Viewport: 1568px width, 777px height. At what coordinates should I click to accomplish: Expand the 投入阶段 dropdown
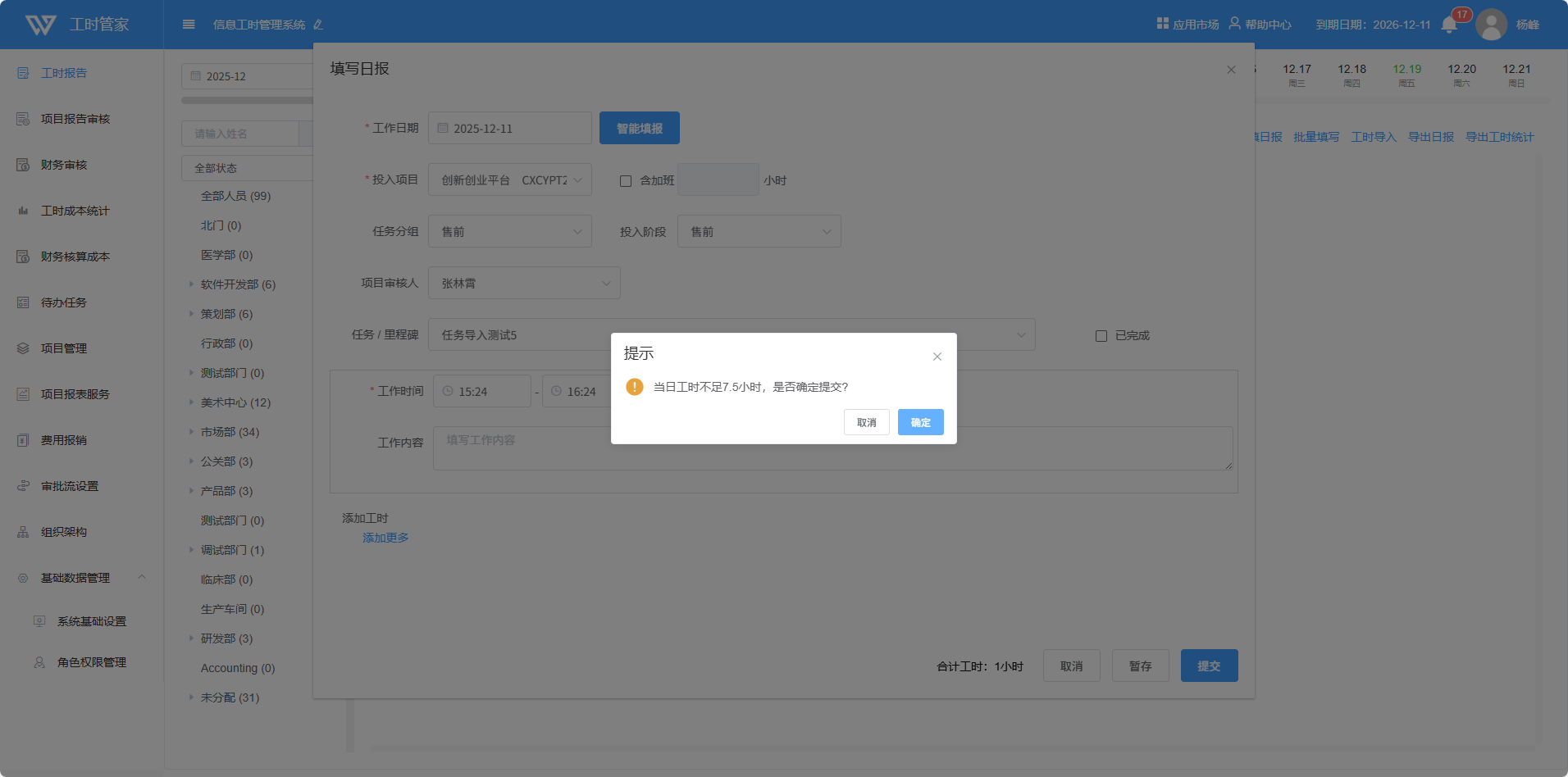coord(759,232)
